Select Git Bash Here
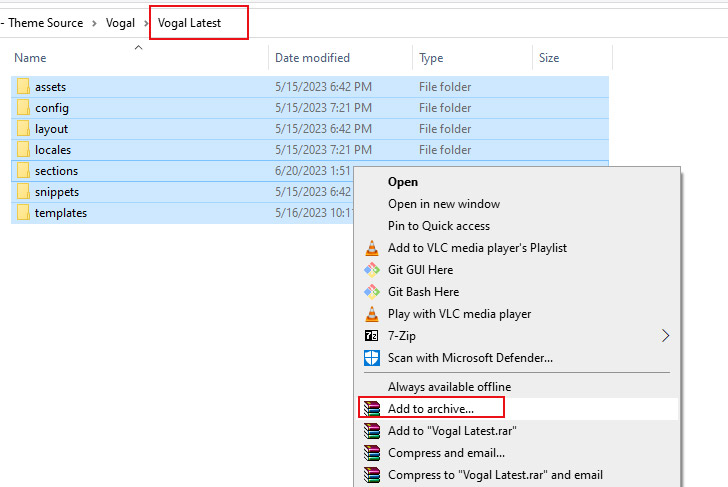This screenshot has width=728, height=487. (x=423, y=292)
